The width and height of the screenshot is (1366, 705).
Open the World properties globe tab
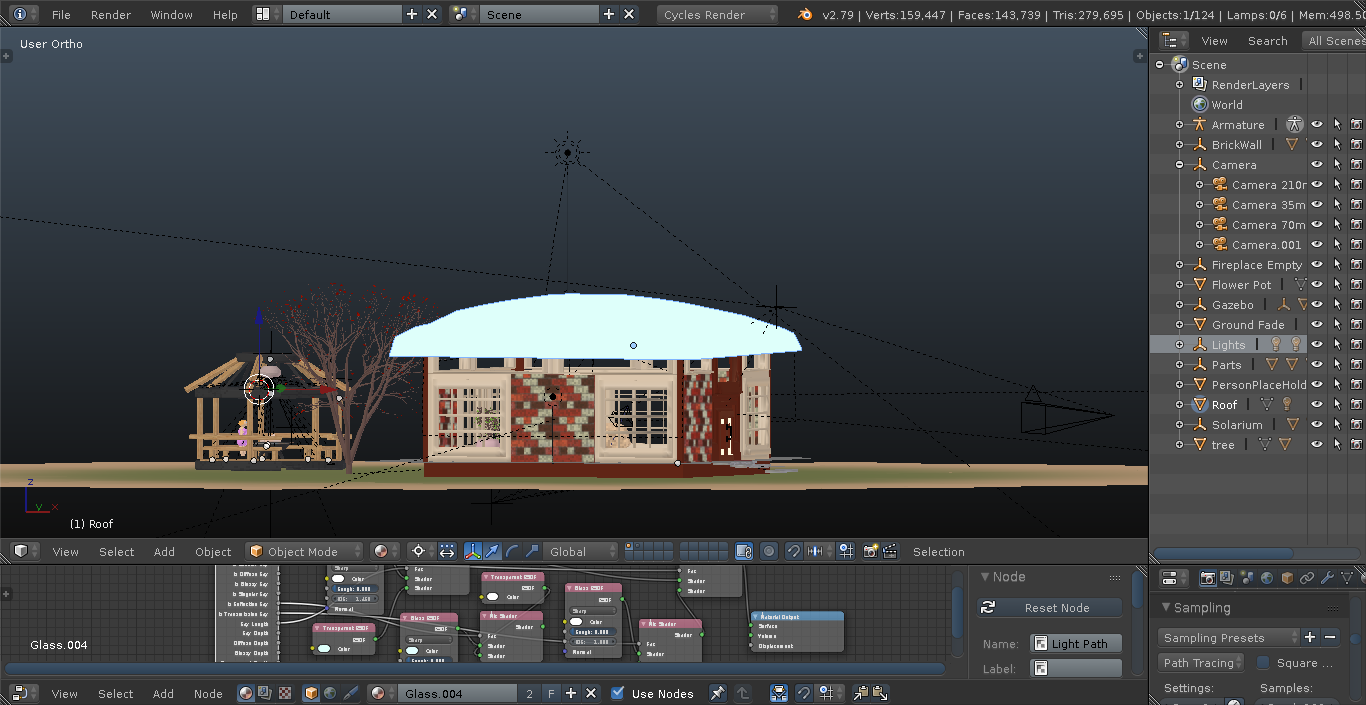[1267, 578]
